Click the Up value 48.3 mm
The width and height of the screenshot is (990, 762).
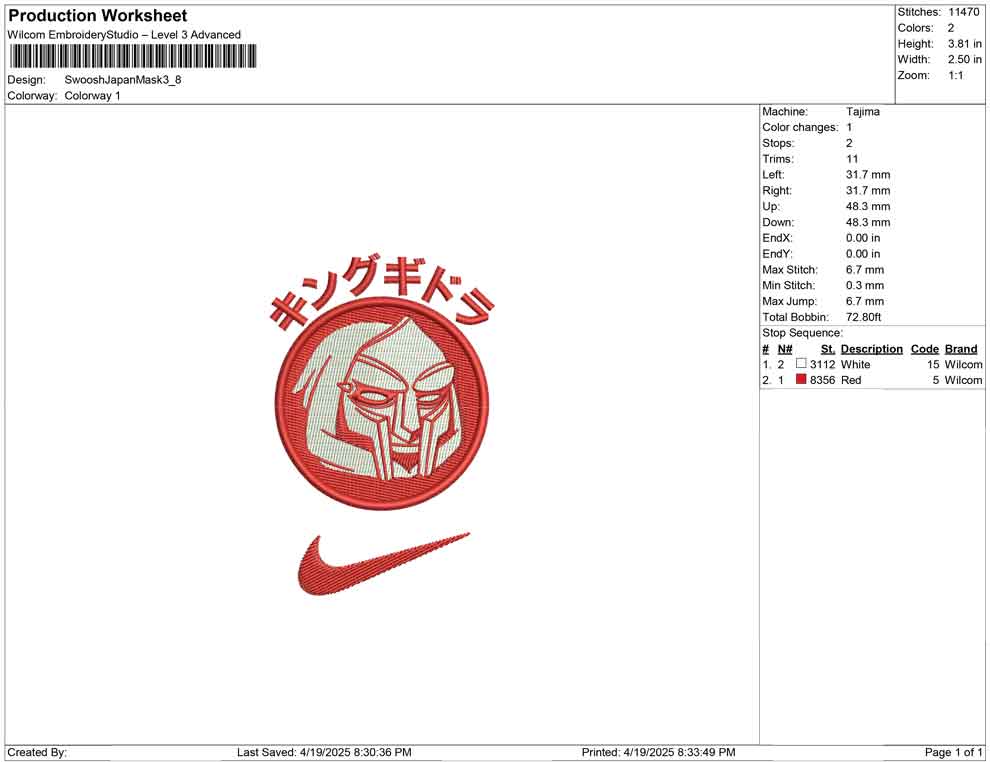tap(868, 206)
